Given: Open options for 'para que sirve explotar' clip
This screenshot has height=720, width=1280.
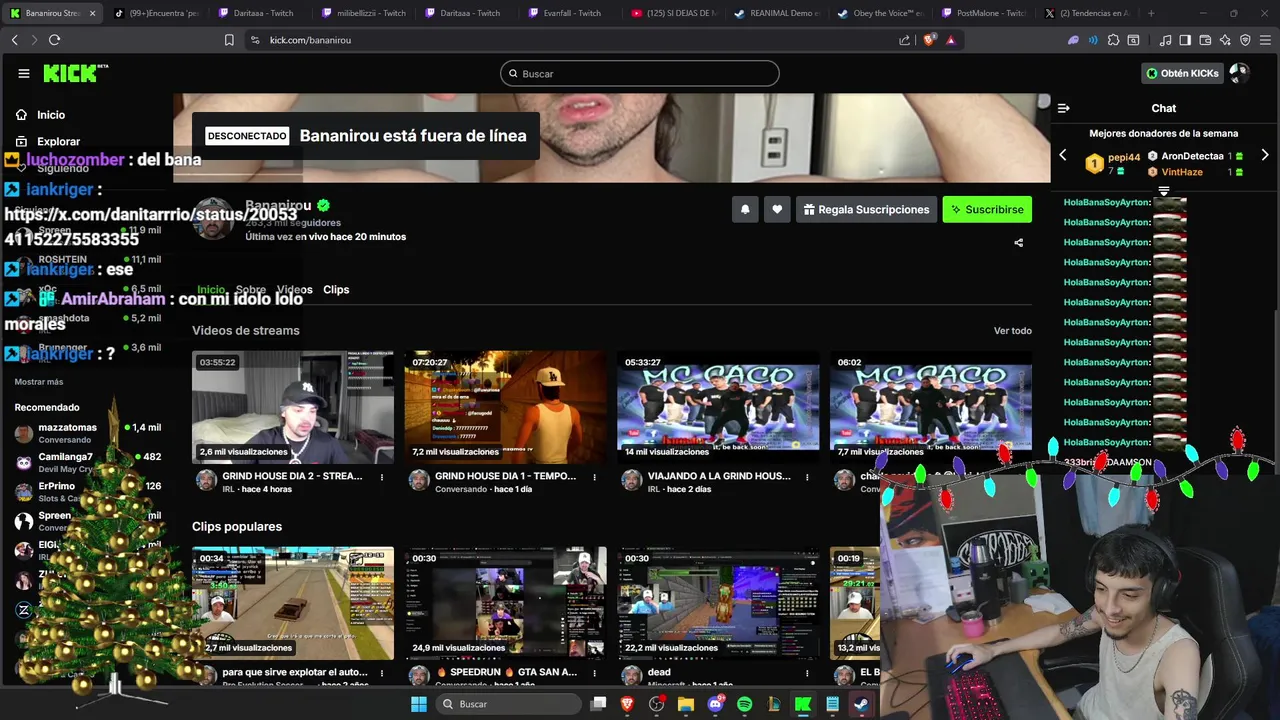Looking at the screenshot, I should [x=382, y=673].
